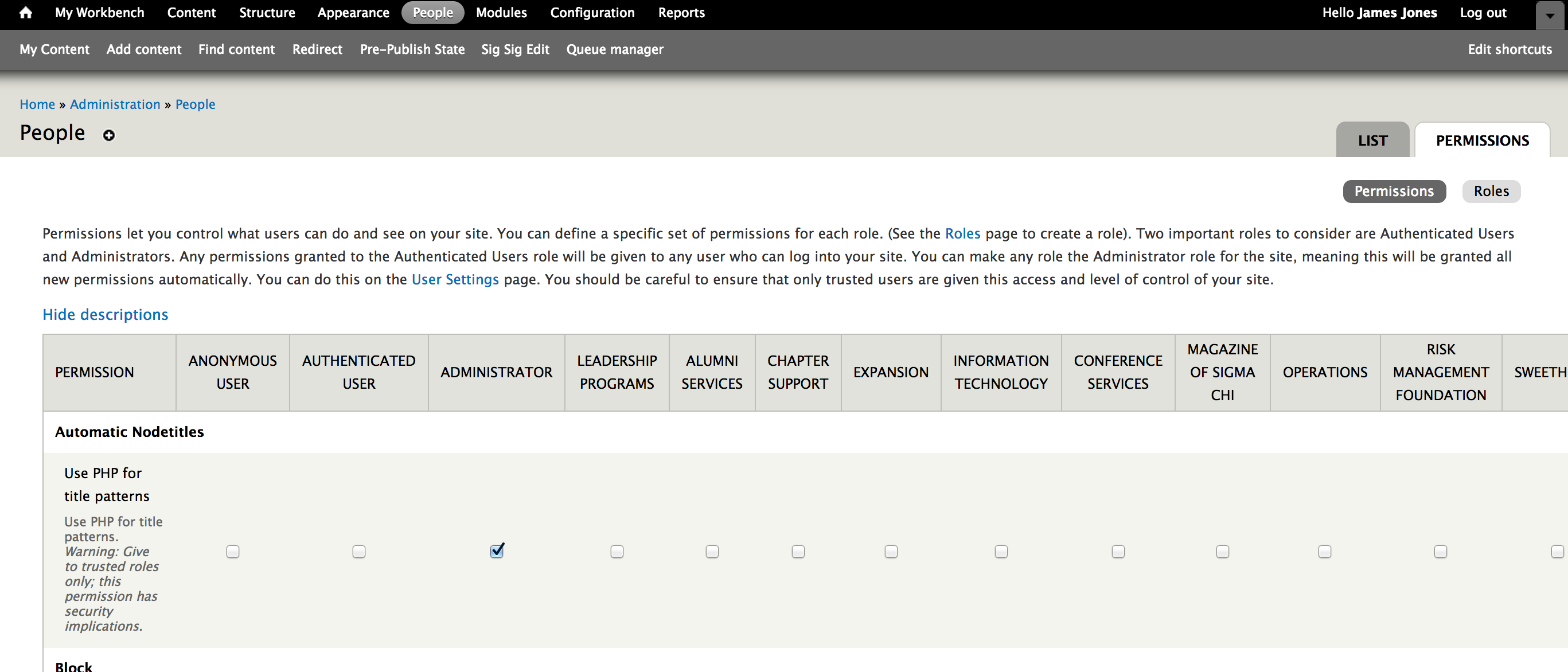
Task: Check Use PHP for Expansion role
Action: click(x=891, y=552)
